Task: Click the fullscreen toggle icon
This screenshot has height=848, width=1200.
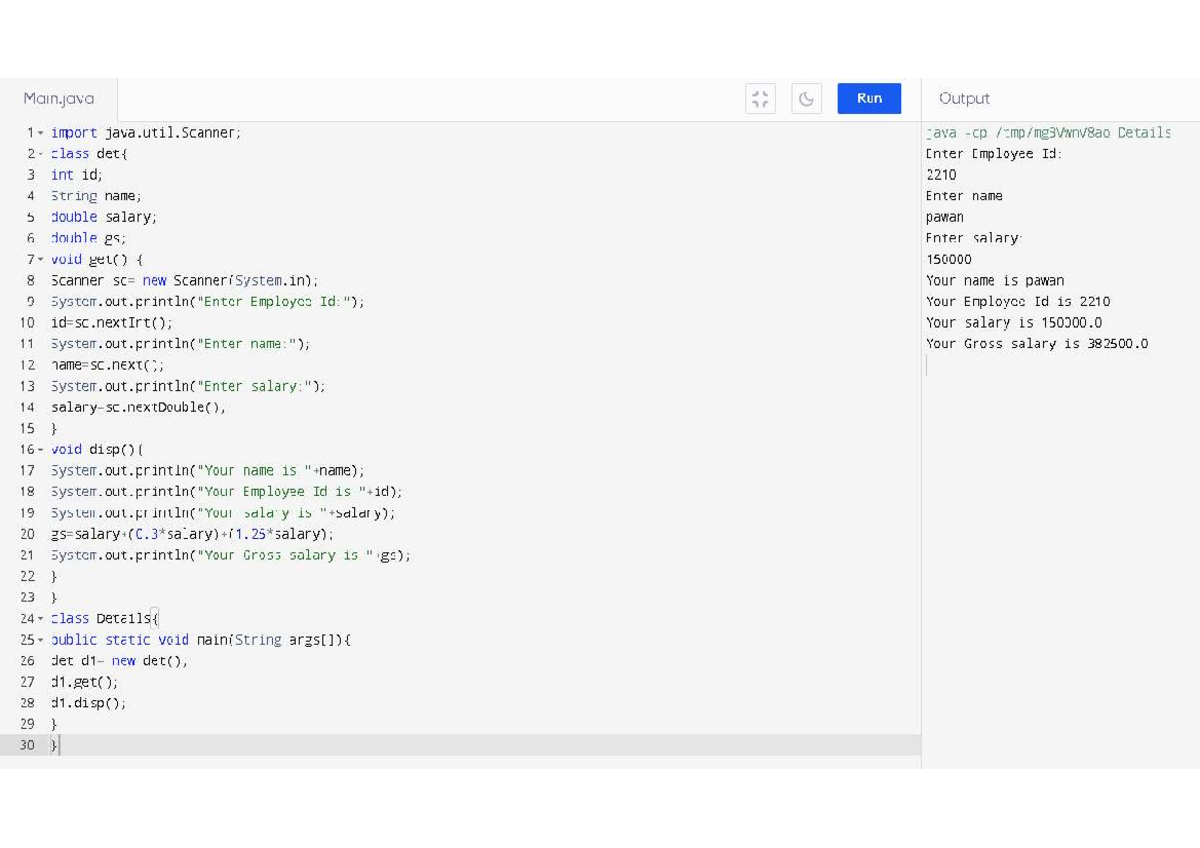Action: [x=761, y=98]
